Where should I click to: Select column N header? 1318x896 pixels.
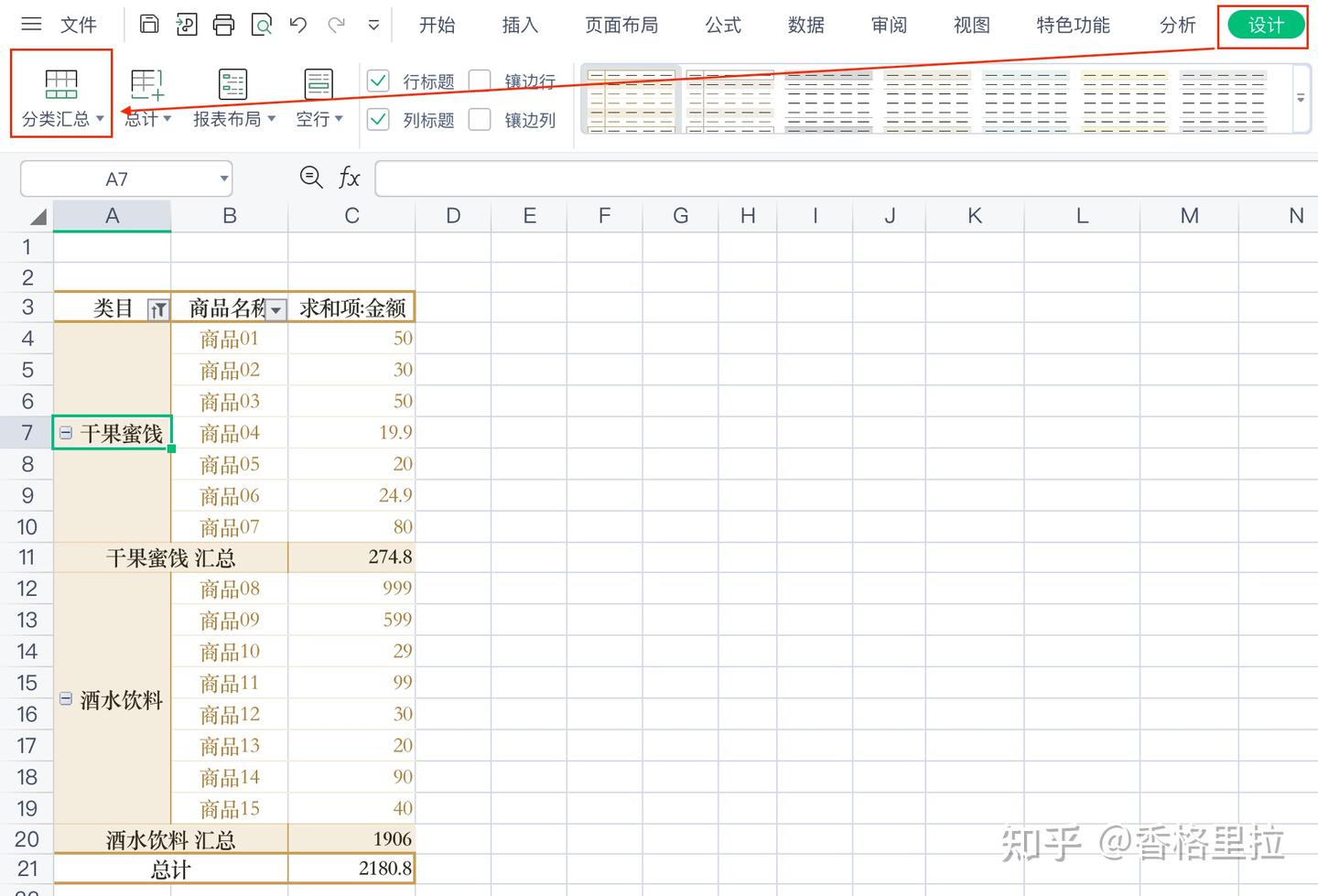[x=1296, y=216]
